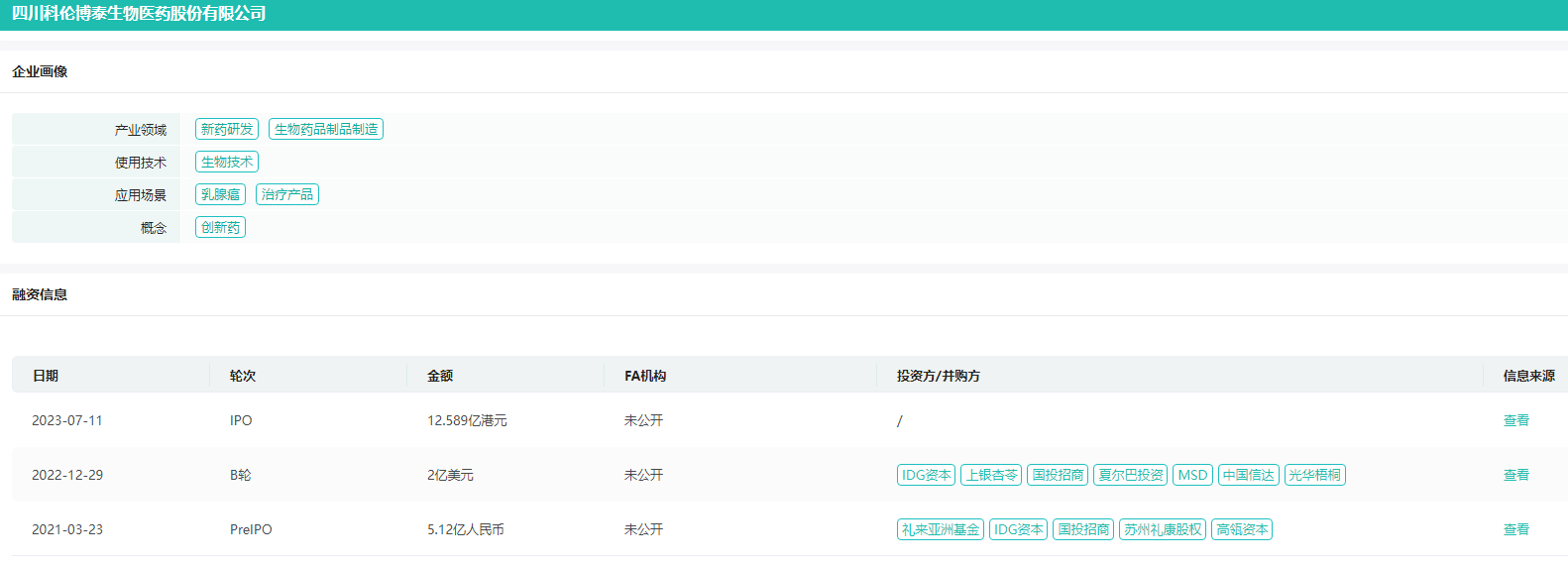The image size is (1568, 566).
Task: Select the 生物药品制品制造 tag
Action: click(x=326, y=129)
